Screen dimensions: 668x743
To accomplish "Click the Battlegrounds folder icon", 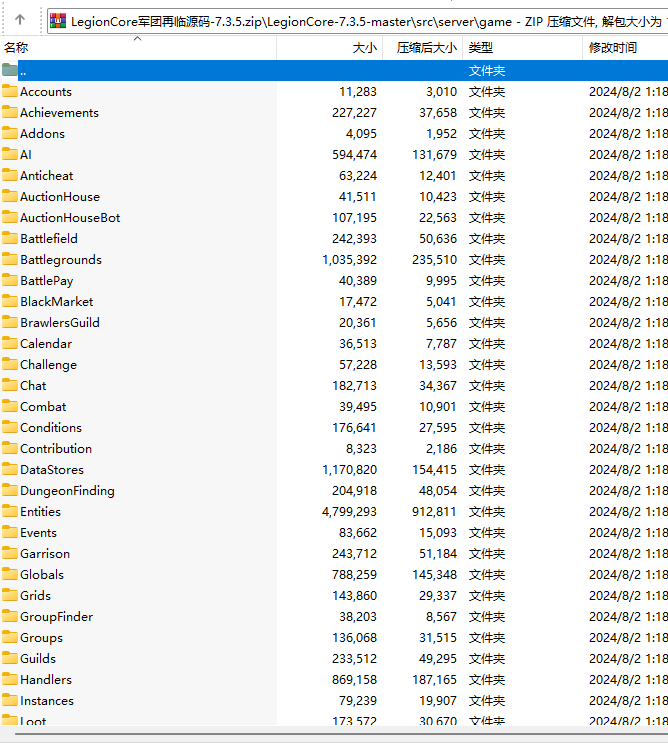I will tap(9, 259).
